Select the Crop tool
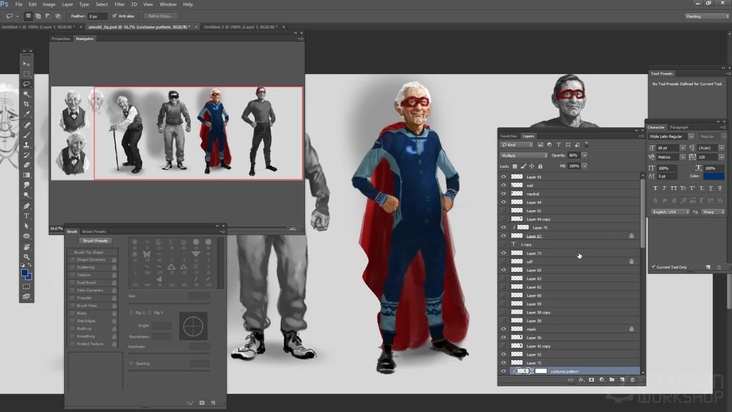Viewport: 732px width, 412px height. tap(27, 102)
